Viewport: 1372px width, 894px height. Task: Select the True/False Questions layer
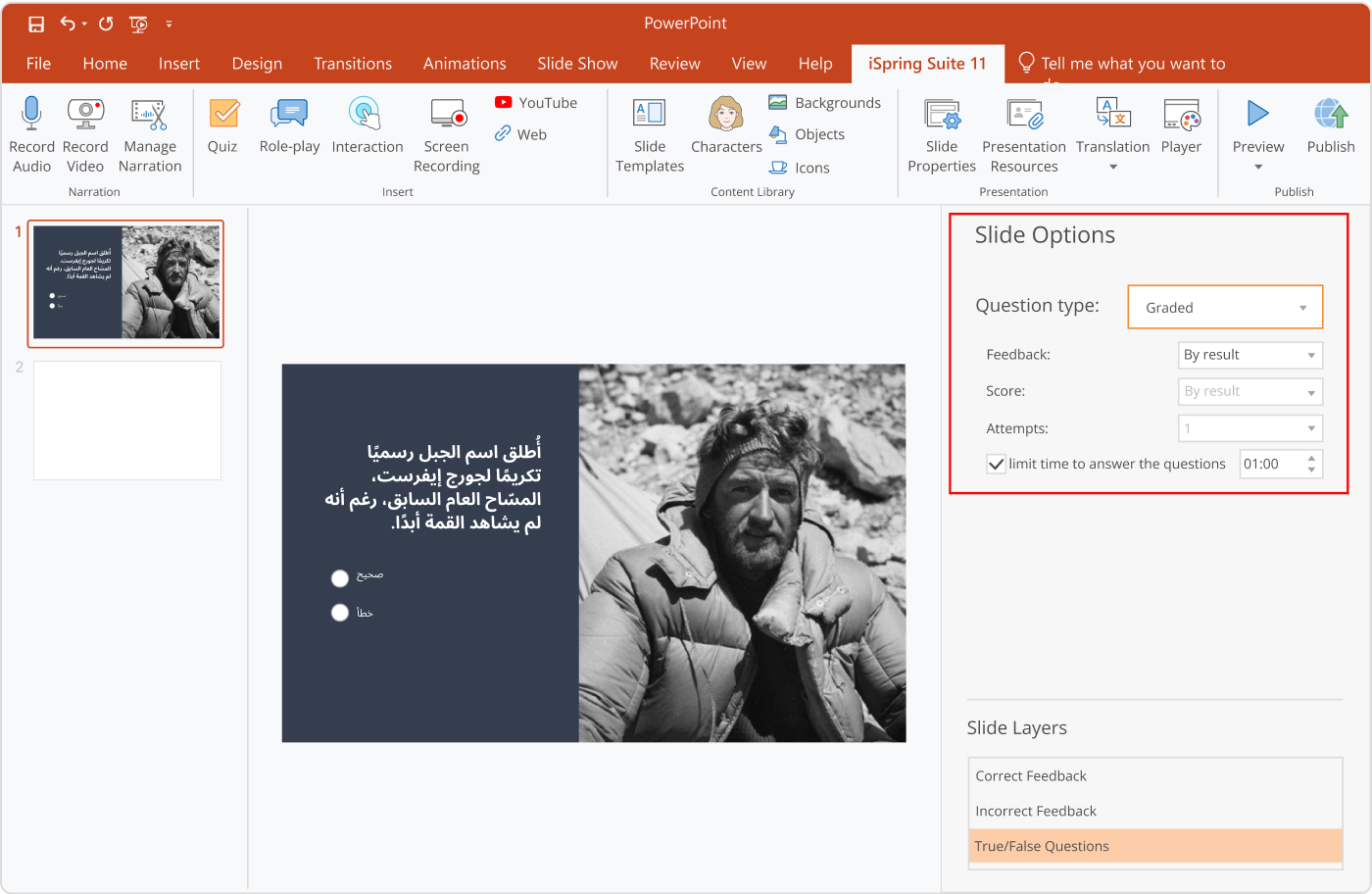(1155, 846)
